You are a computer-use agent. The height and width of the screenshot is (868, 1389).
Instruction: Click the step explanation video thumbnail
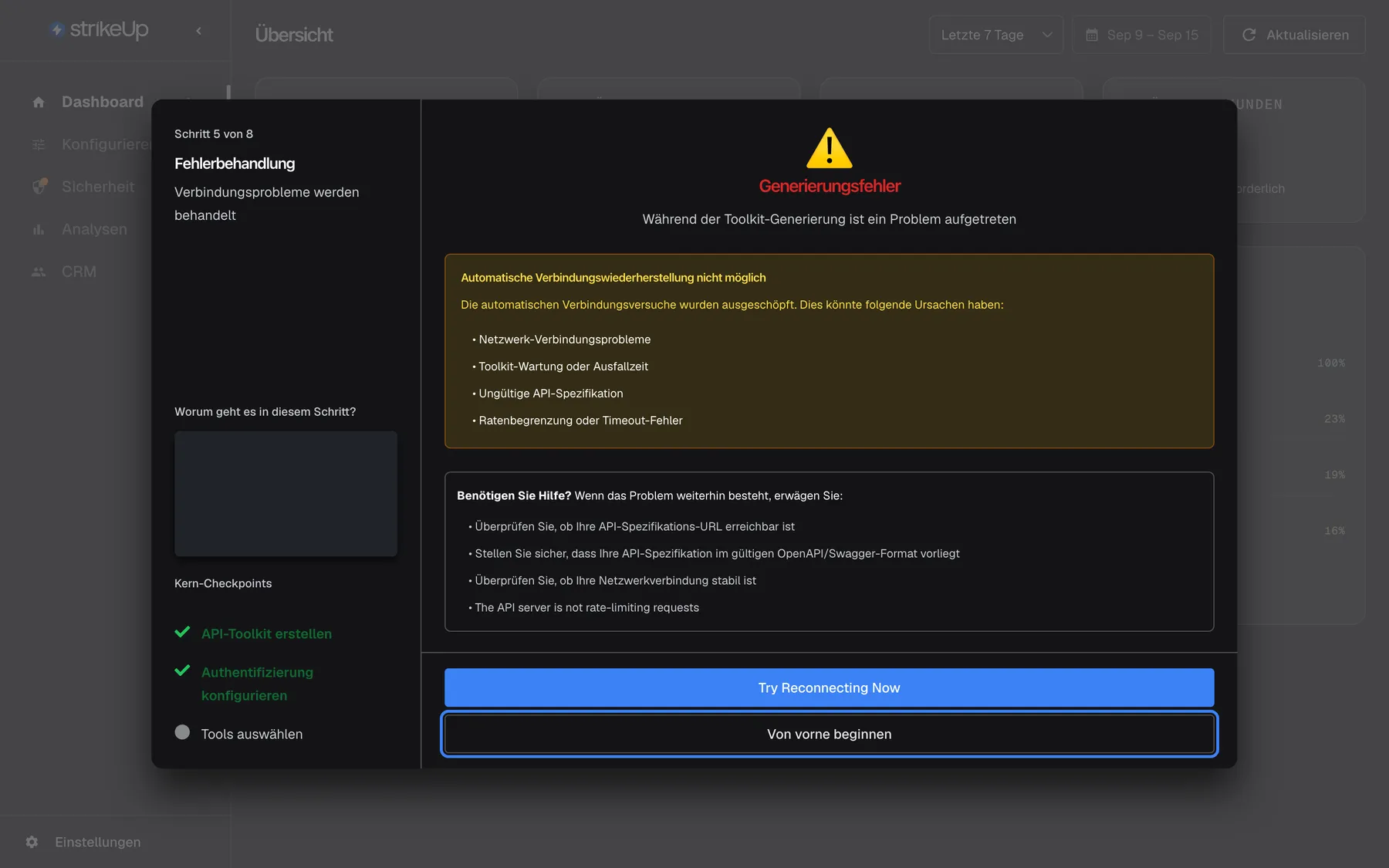tap(286, 493)
